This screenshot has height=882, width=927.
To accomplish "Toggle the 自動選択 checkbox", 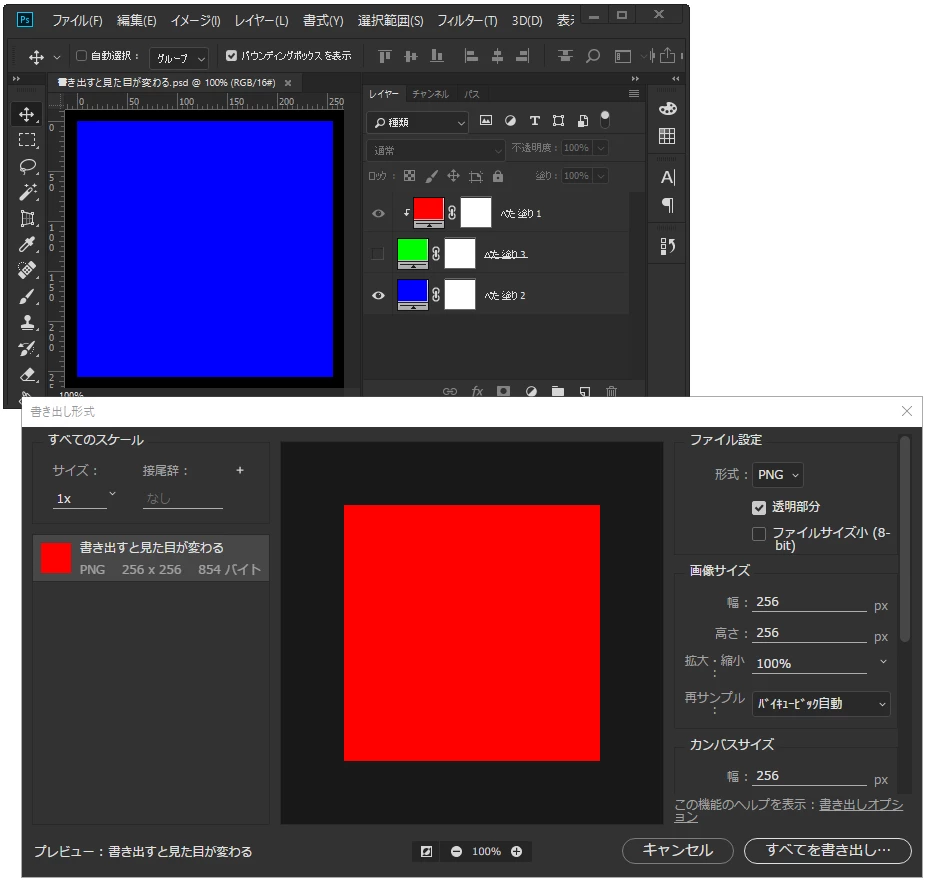I will [x=82, y=56].
